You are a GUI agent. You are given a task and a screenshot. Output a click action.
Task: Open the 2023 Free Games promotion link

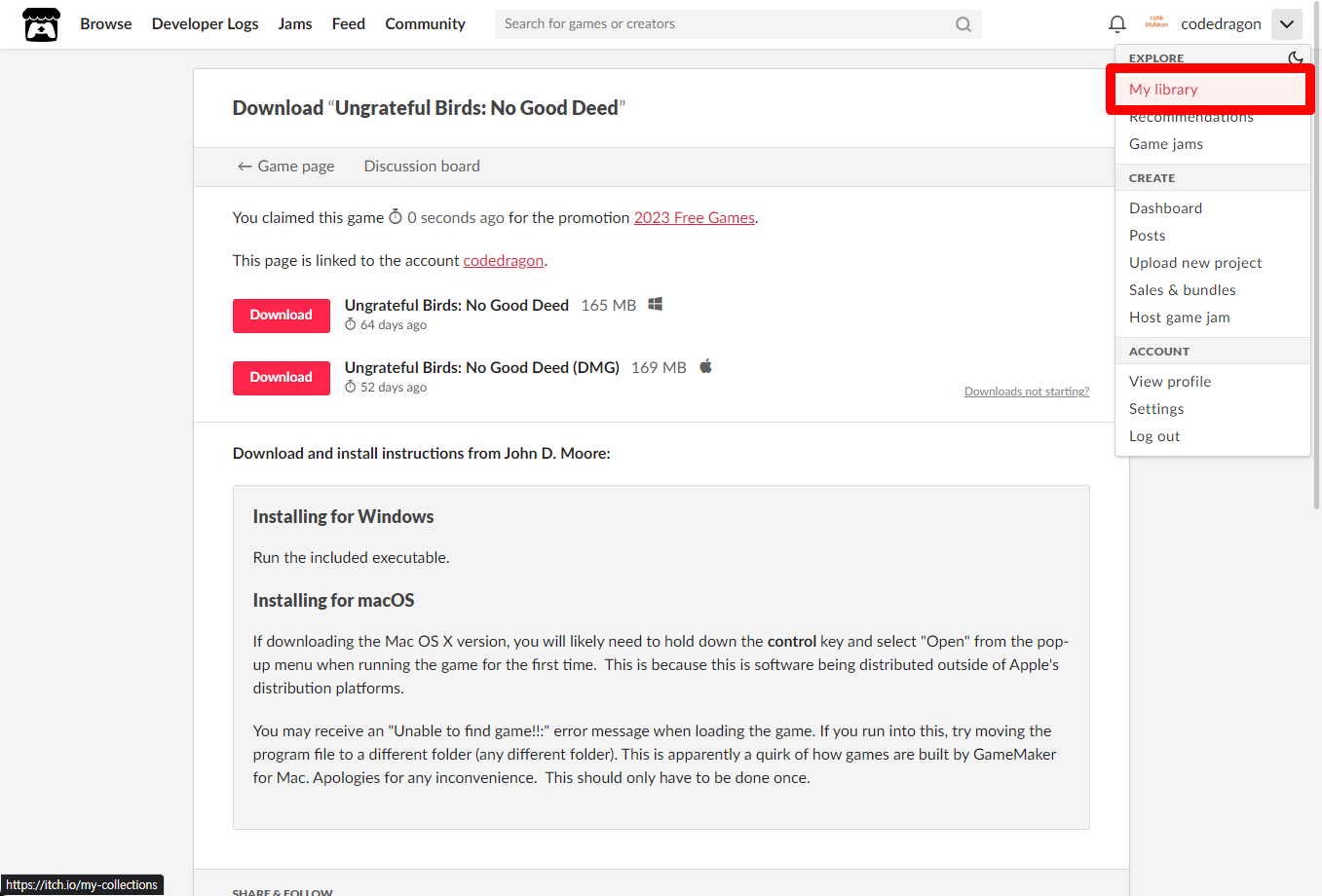(x=695, y=218)
